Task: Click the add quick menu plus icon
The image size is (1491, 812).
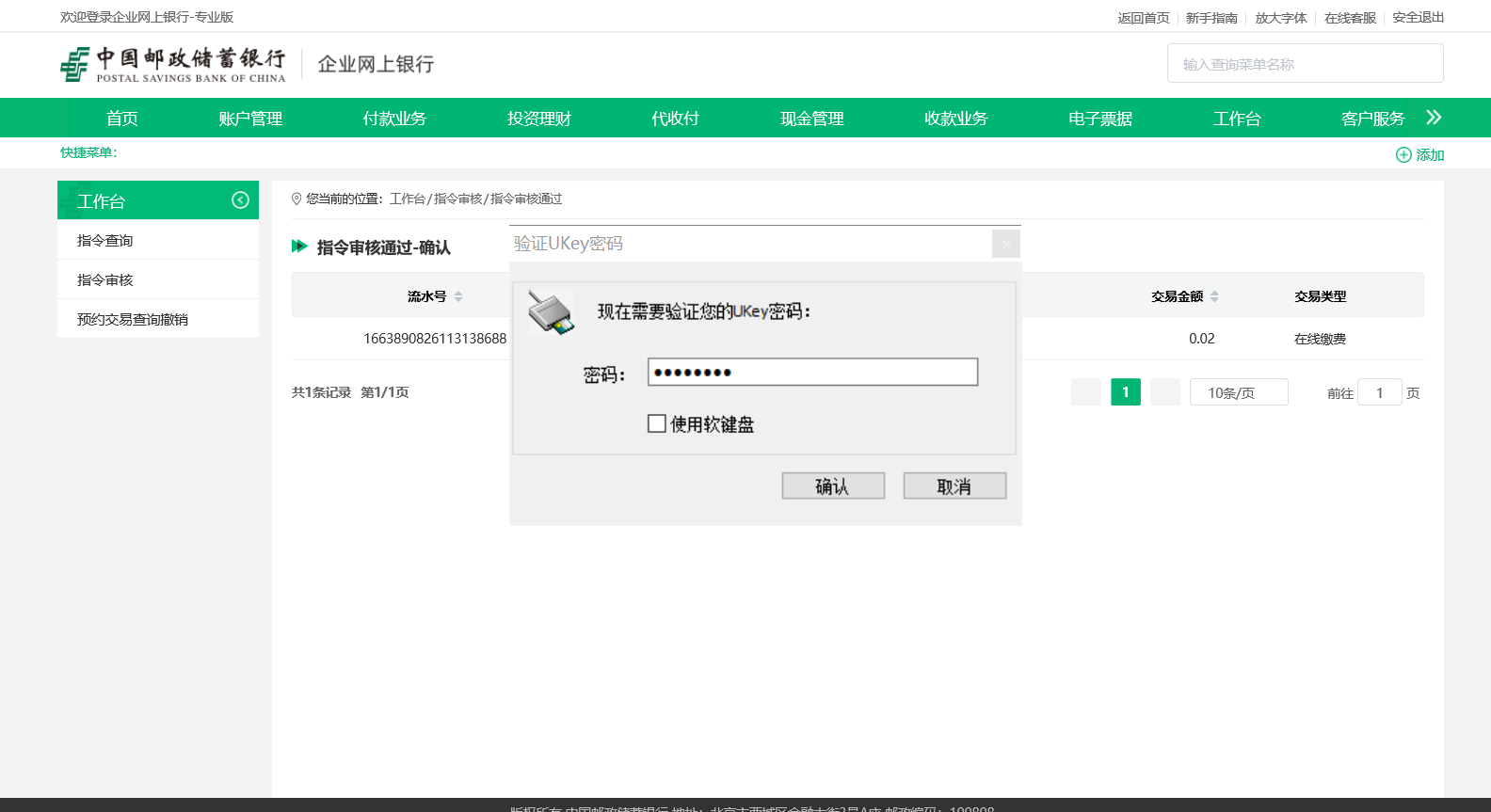Action: click(1403, 155)
